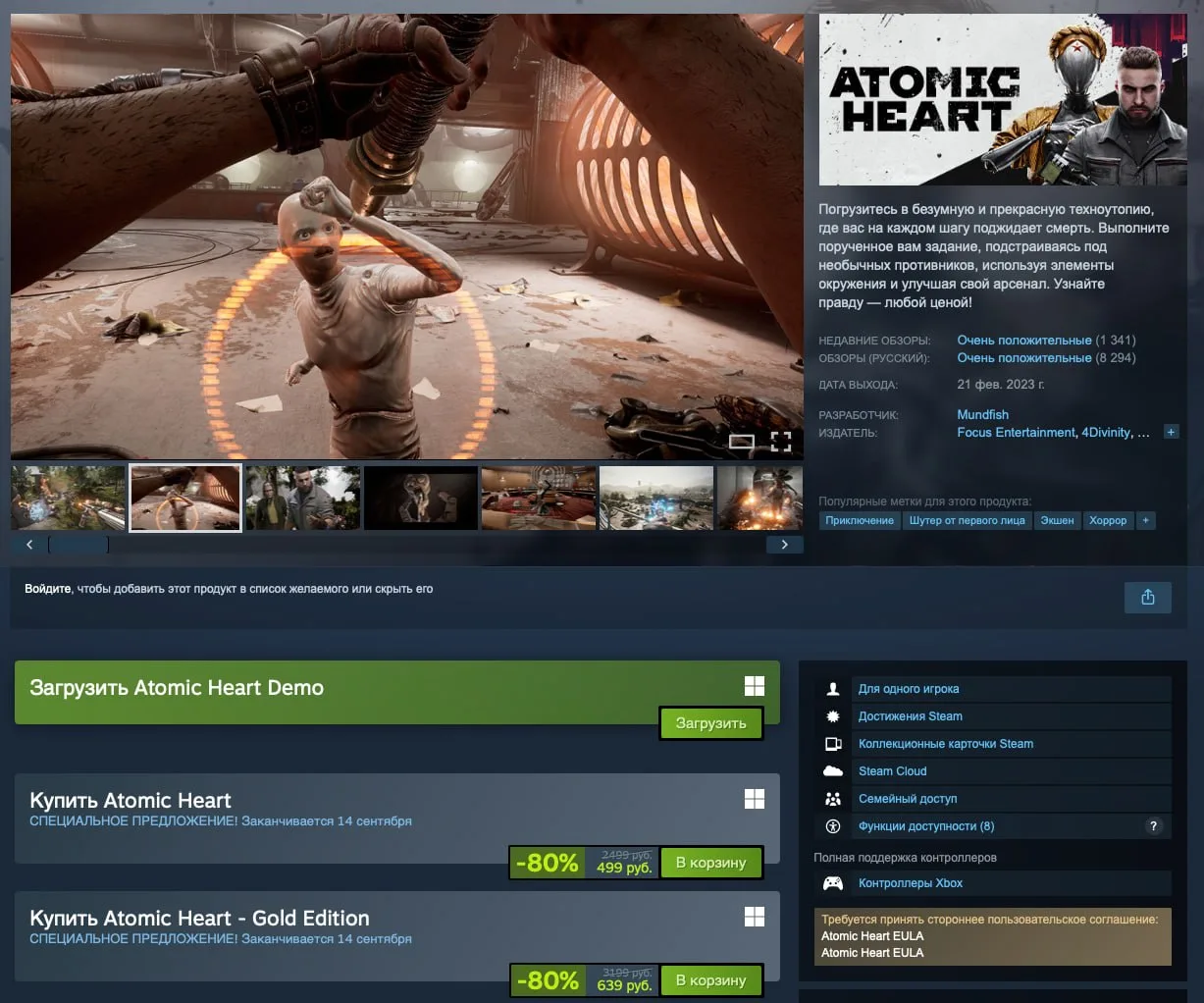Click the Загрузить Atomic Heart Demo title

pos(177,688)
